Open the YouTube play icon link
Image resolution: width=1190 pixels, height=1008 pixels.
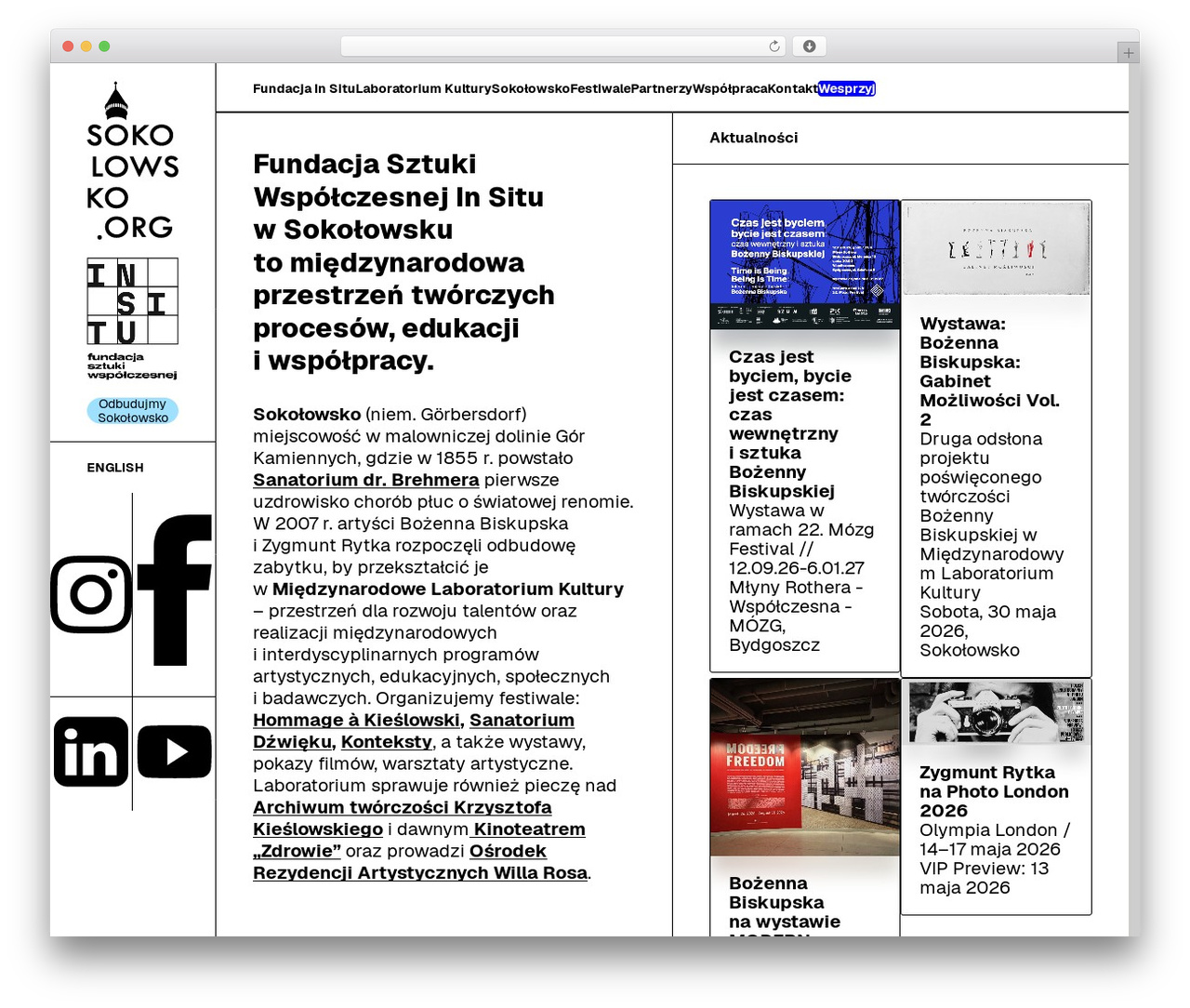pyautogui.click(x=175, y=751)
